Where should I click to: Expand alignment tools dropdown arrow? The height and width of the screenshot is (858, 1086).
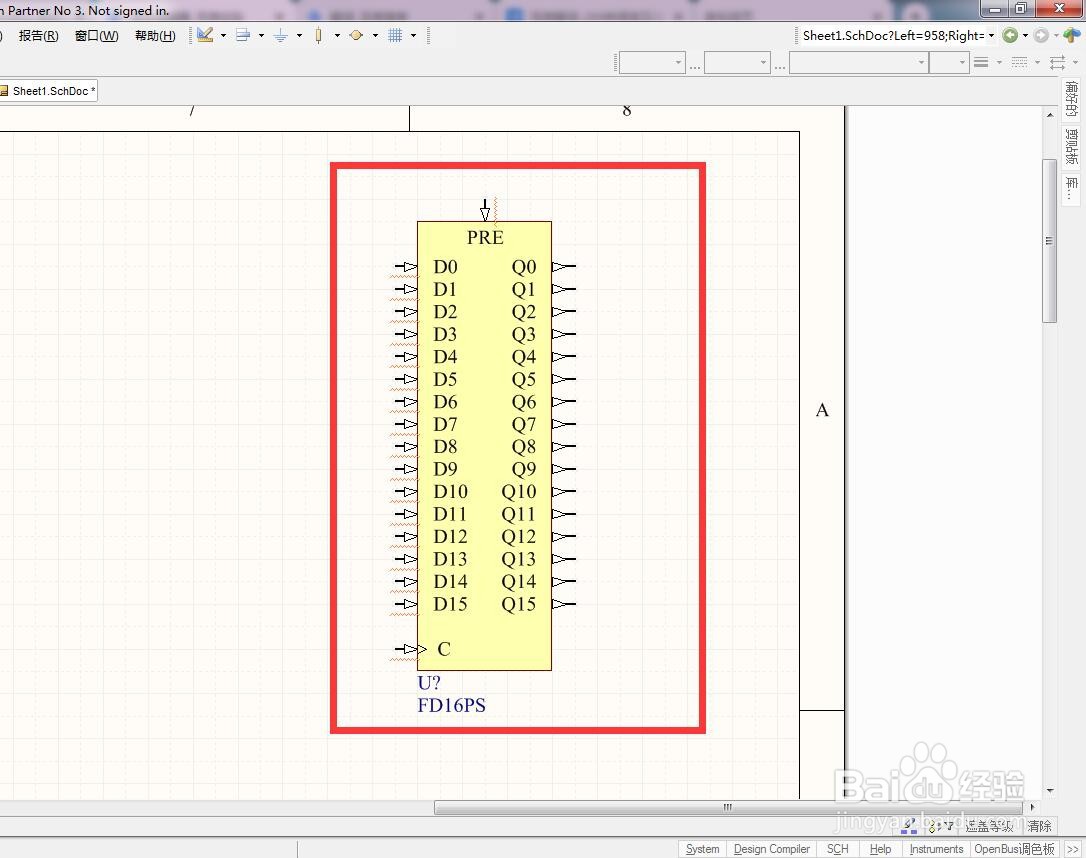261,35
